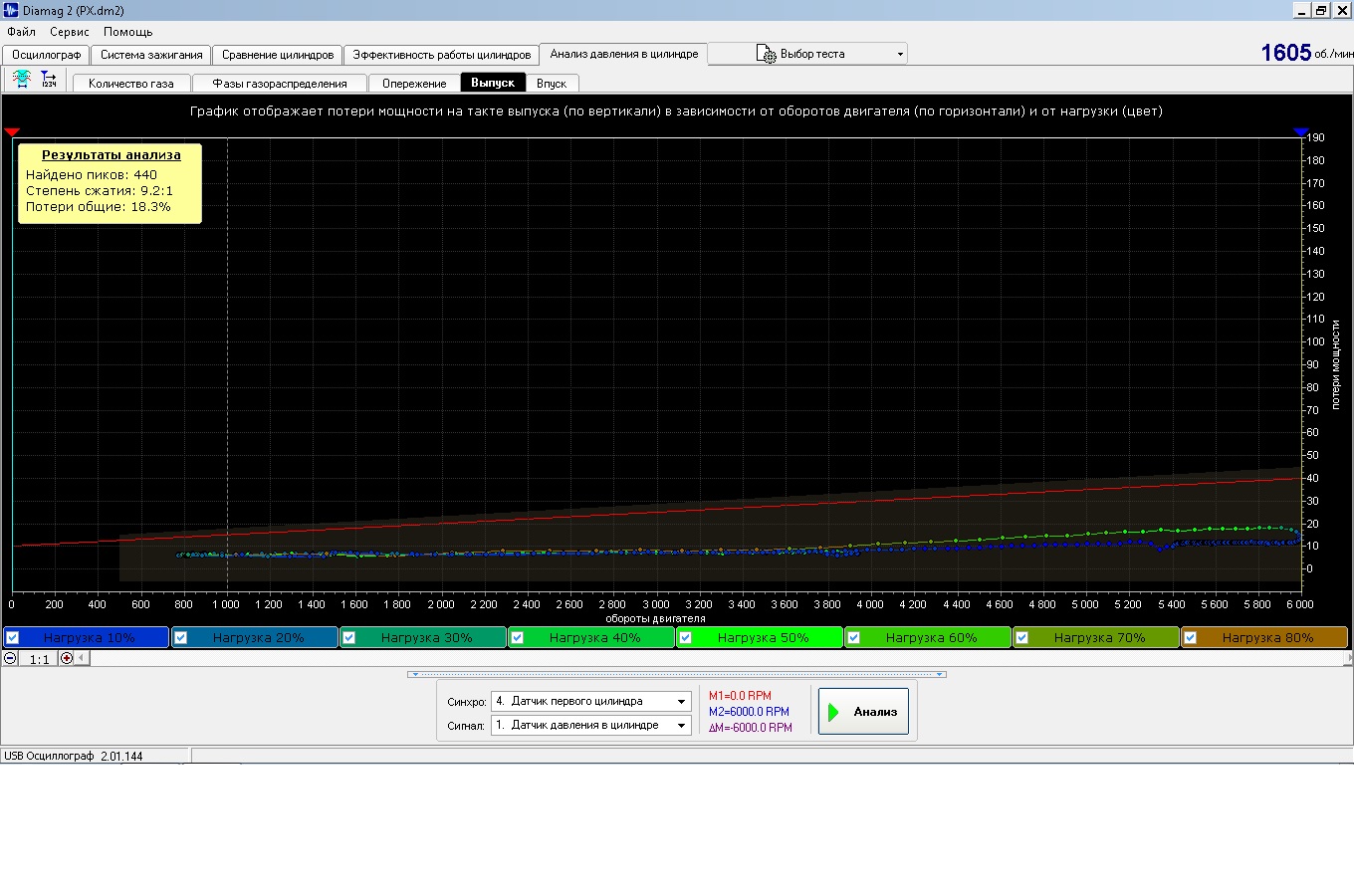Open the Опережение subtab
Viewport: 1354px width, 896px height.
tap(414, 84)
